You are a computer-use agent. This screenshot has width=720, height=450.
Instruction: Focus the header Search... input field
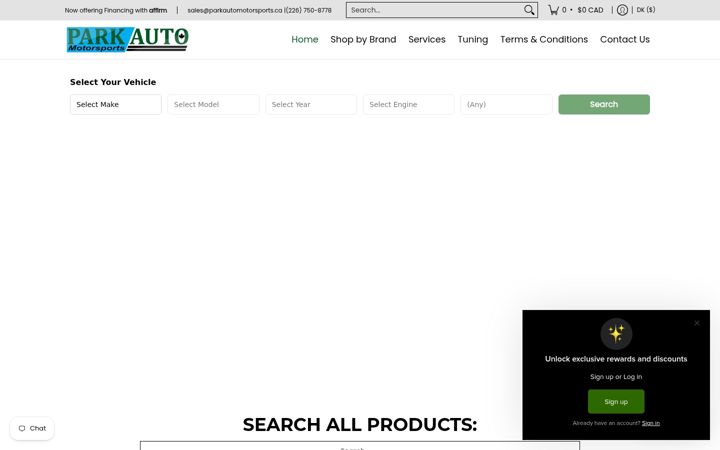[435, 10]
